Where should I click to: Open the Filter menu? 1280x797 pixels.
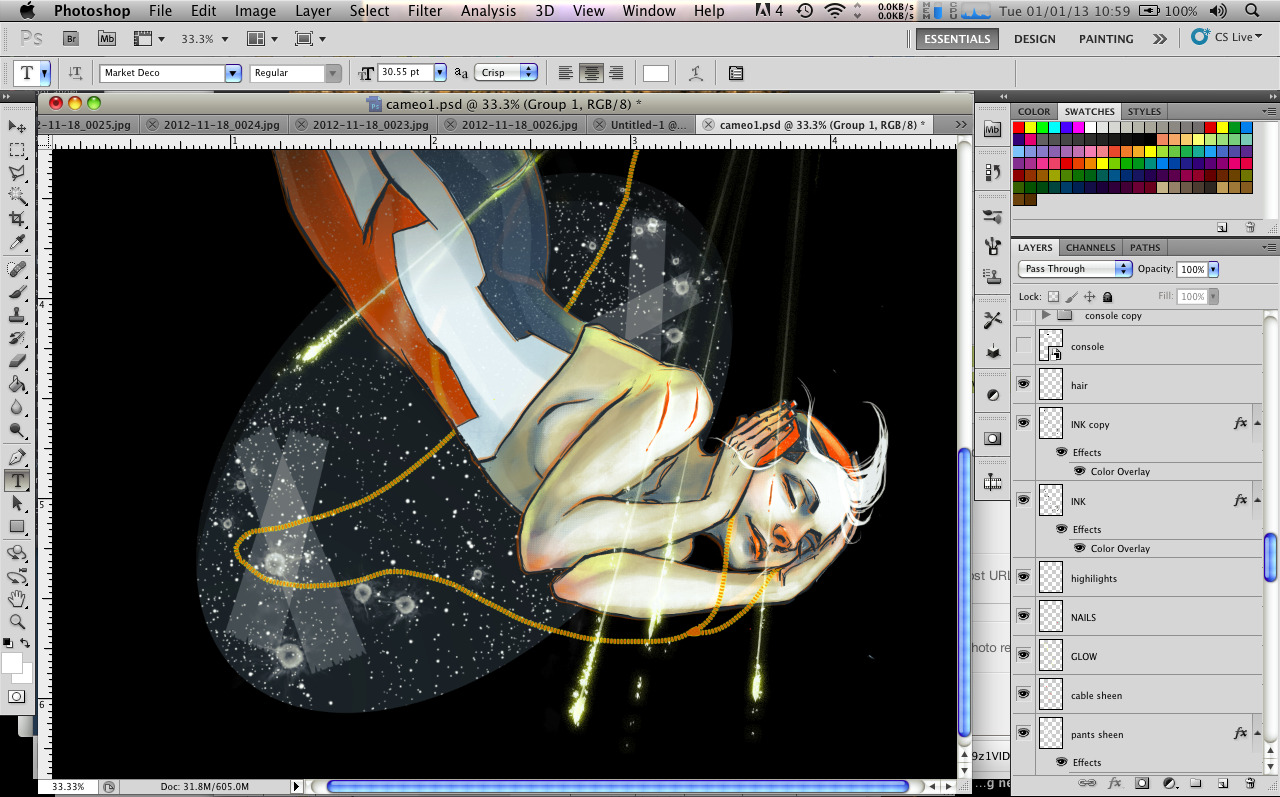click(x=425, y=11)
